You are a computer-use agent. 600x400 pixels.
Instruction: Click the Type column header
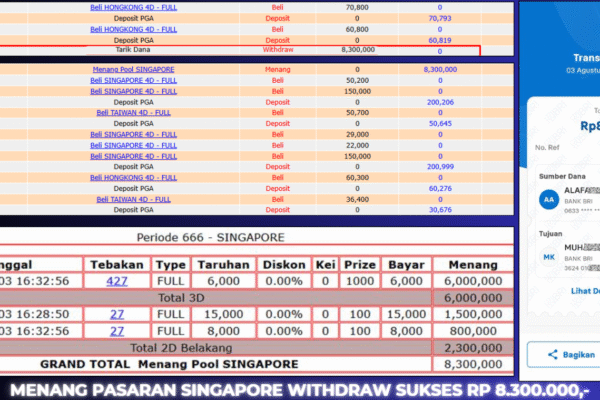coord(170,265)
